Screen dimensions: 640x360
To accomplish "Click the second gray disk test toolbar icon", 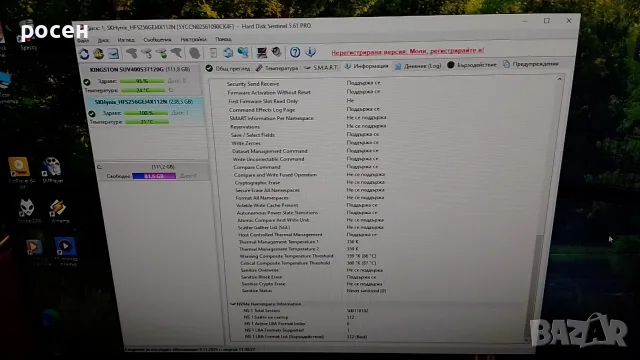I will point(147,53).
